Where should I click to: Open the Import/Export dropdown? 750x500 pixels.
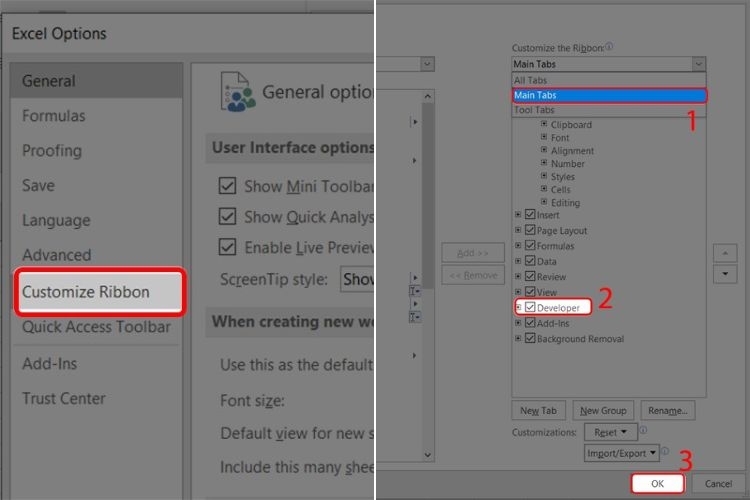tap(621, 453)
